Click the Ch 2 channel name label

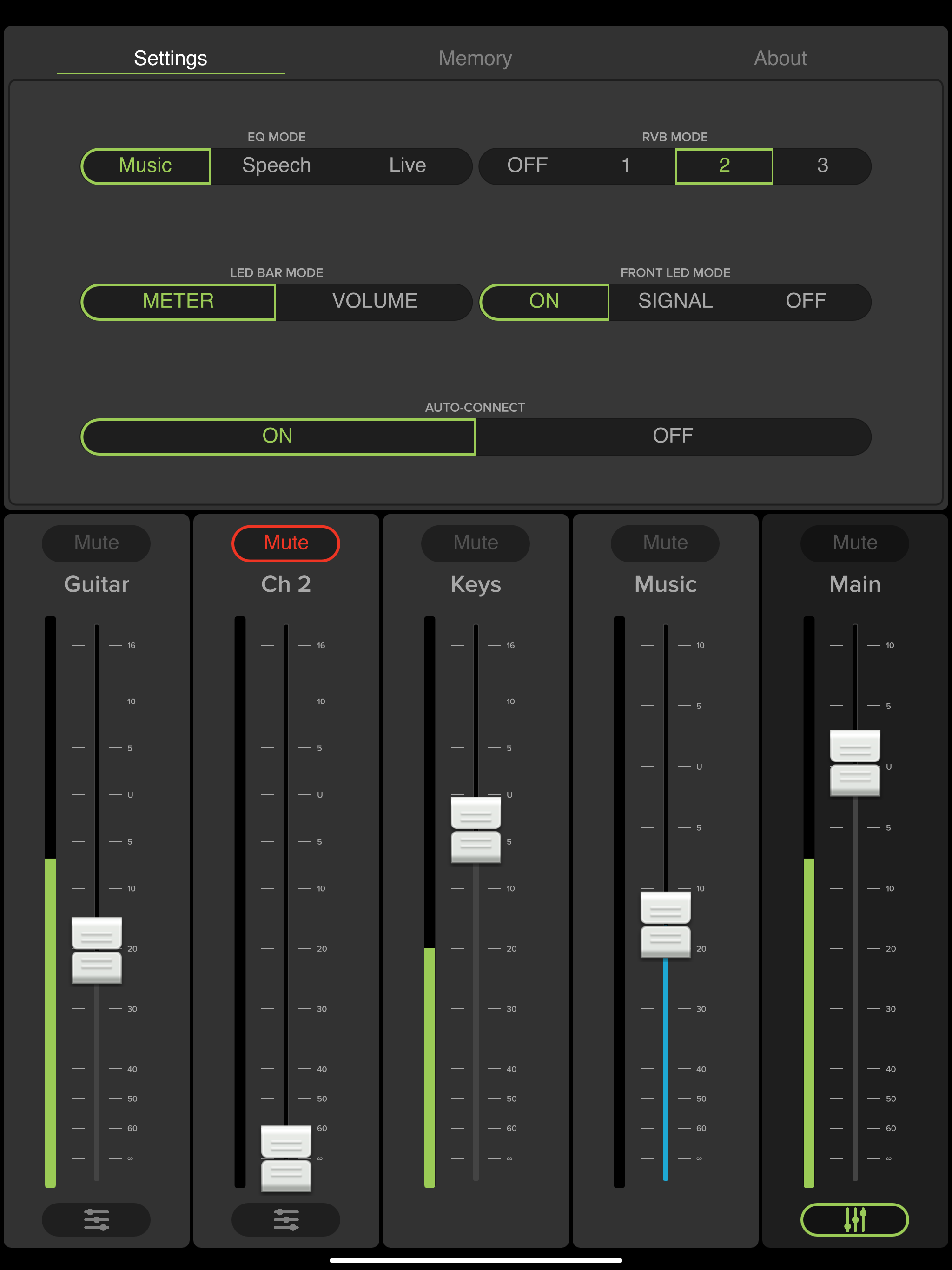(286, 584)
